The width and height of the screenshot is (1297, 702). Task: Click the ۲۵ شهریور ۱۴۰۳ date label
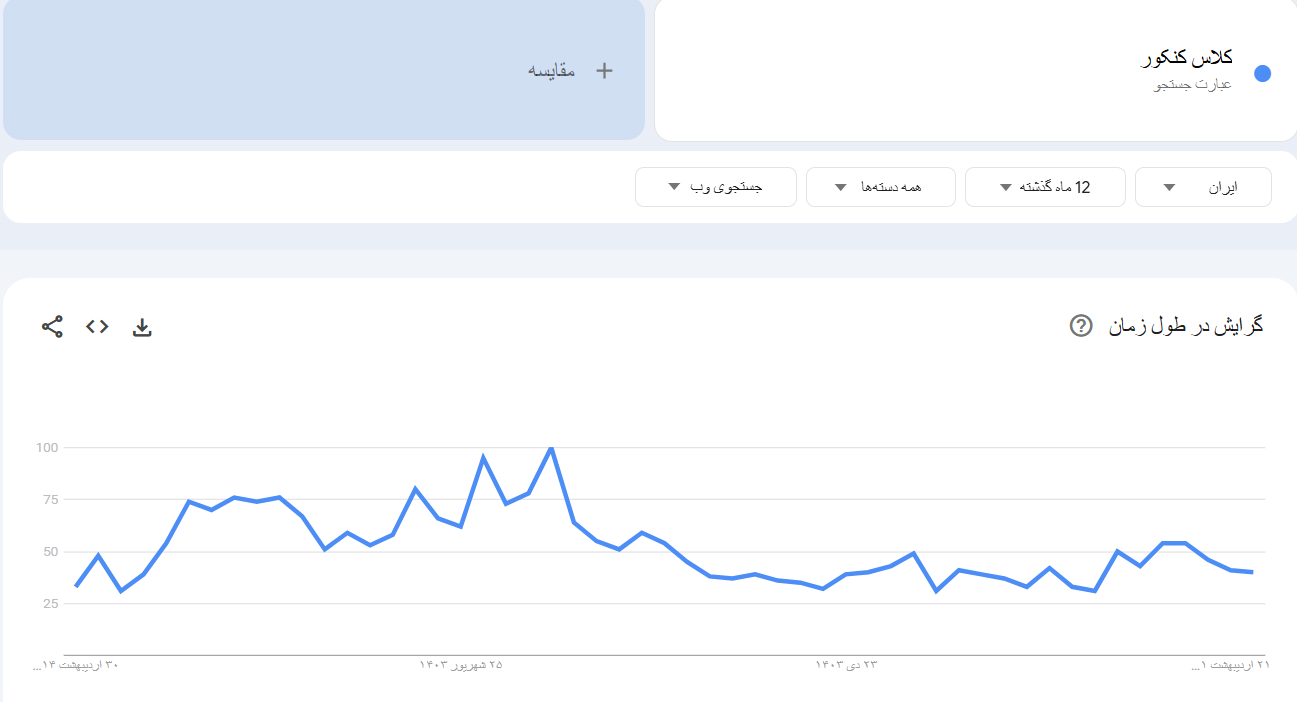461,664
